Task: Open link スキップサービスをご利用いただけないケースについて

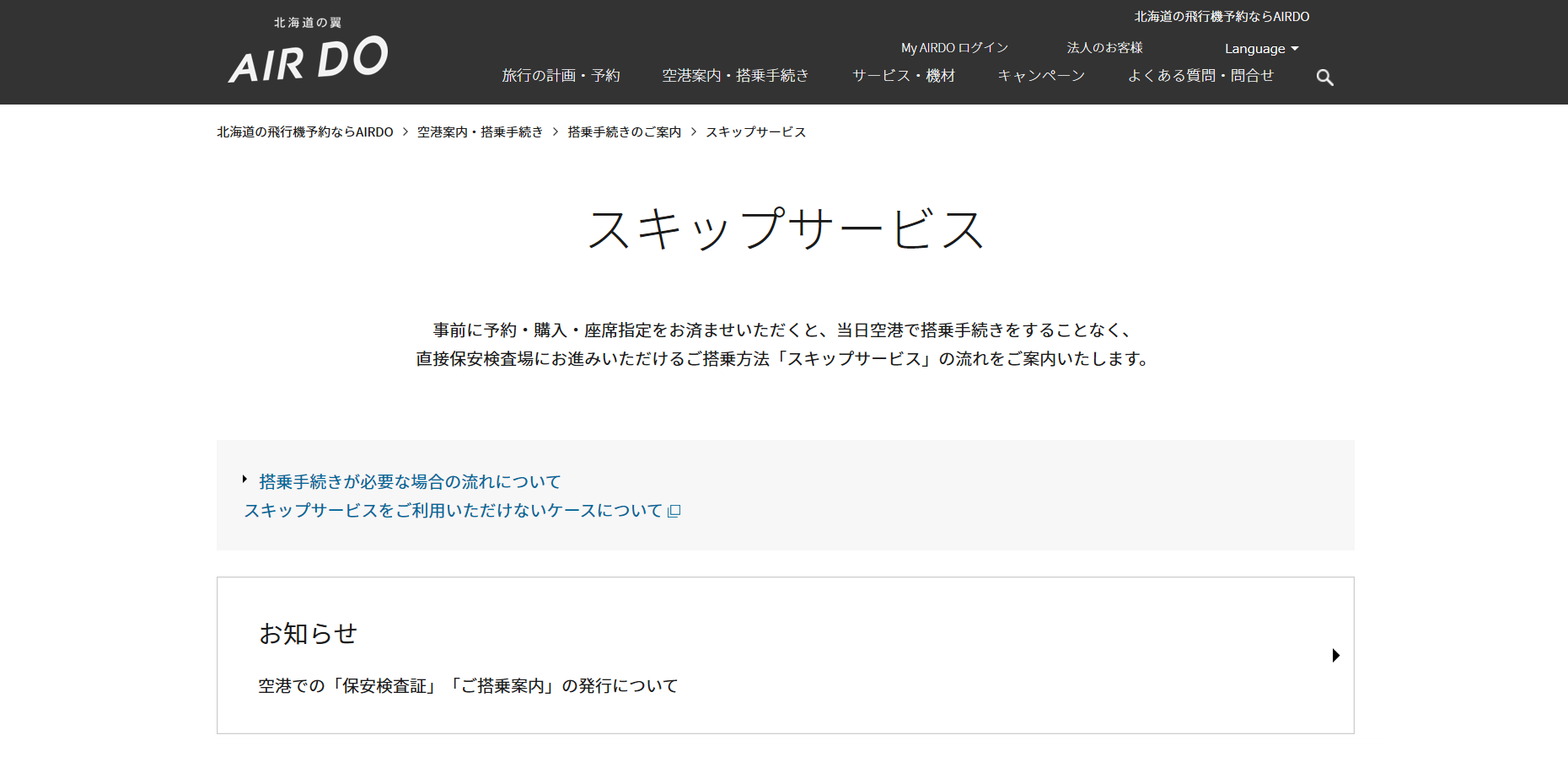Action: (454, 511)
